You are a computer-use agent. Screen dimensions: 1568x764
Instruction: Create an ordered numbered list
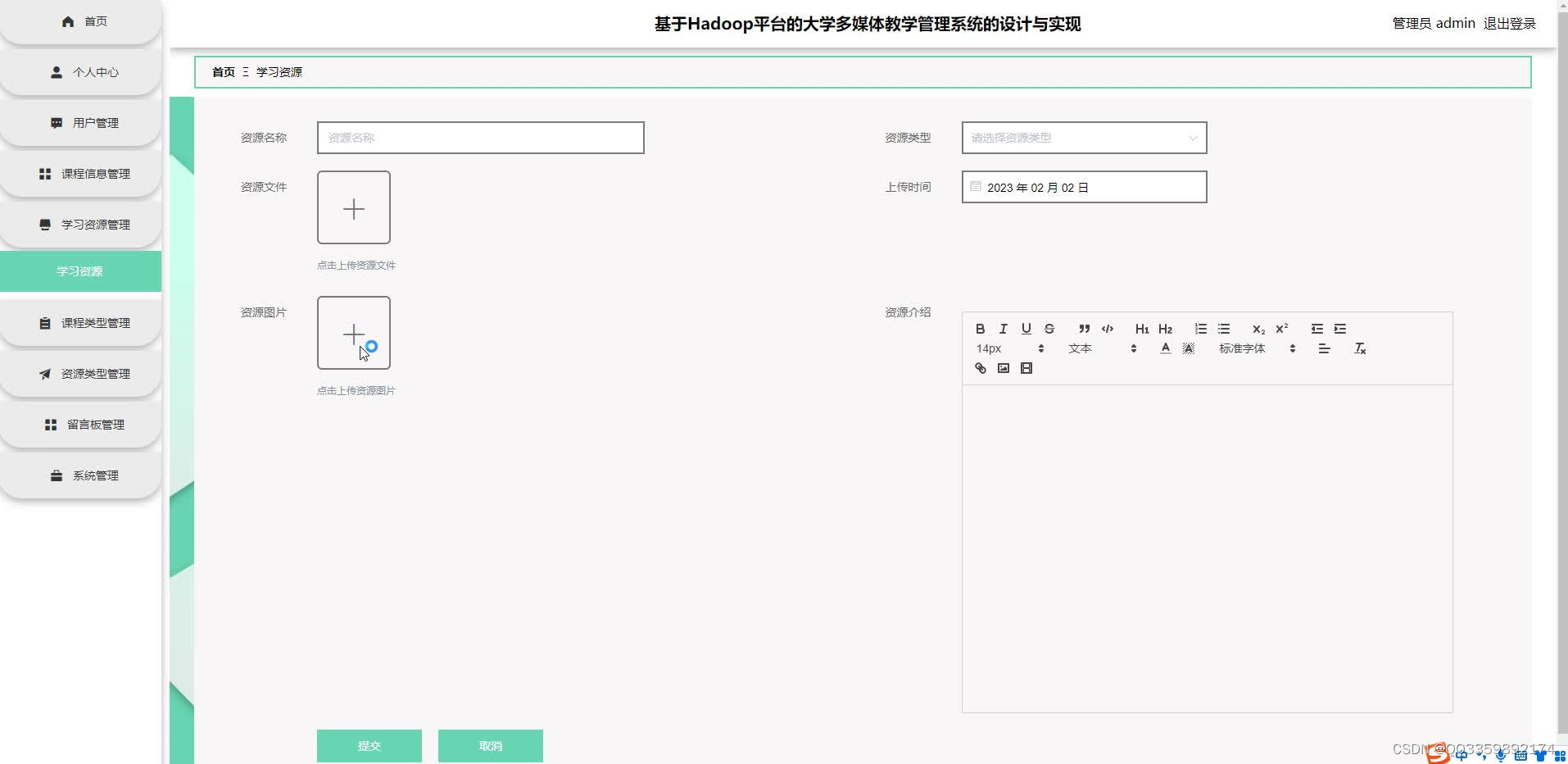click(1200, 329)
